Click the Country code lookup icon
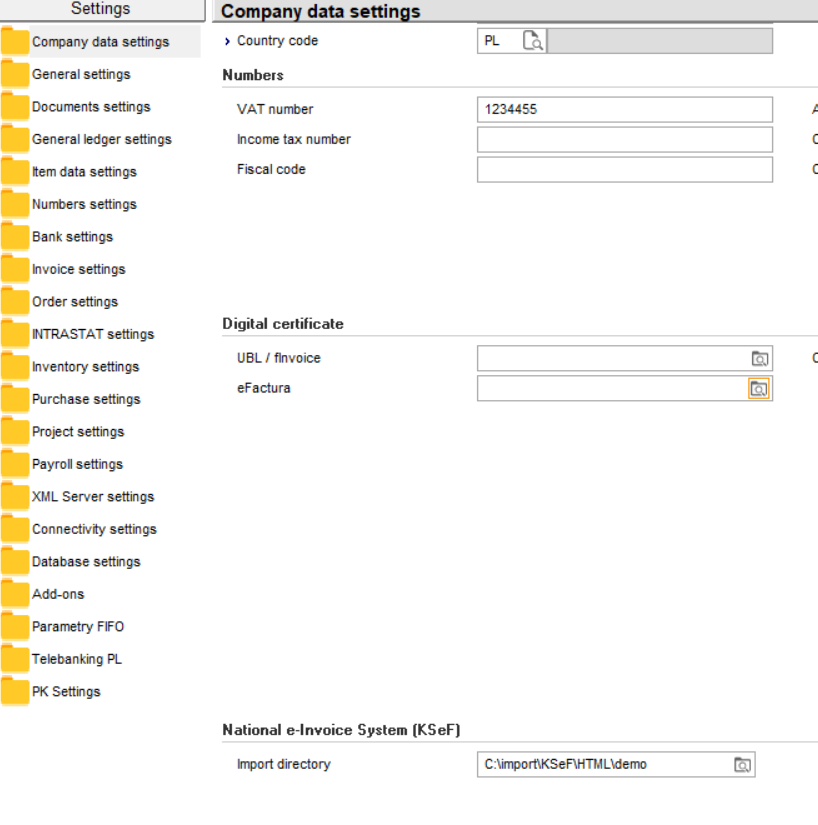 pyautogui.click(x=533, y=41)
